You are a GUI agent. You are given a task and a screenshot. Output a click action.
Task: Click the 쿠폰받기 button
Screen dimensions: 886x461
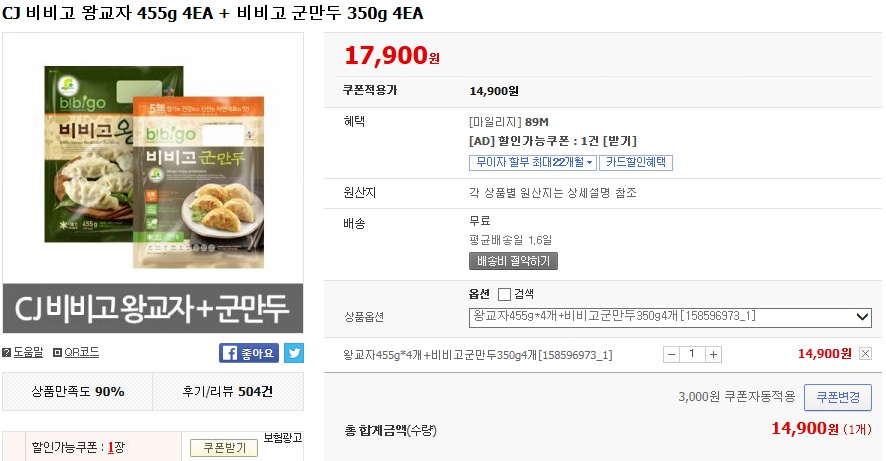[224, 447]
